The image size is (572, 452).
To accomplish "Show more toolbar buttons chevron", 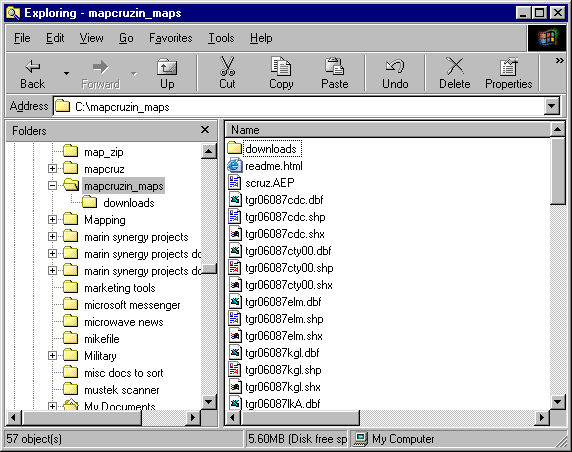I will coord(559,61).
